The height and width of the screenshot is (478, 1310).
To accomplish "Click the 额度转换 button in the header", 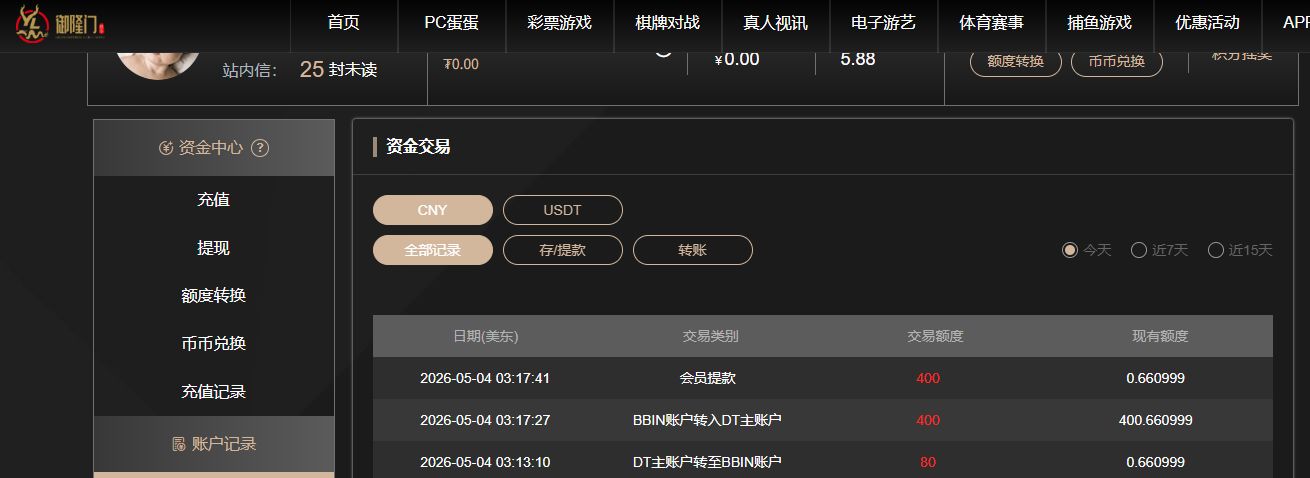I will coord(1015,61).
